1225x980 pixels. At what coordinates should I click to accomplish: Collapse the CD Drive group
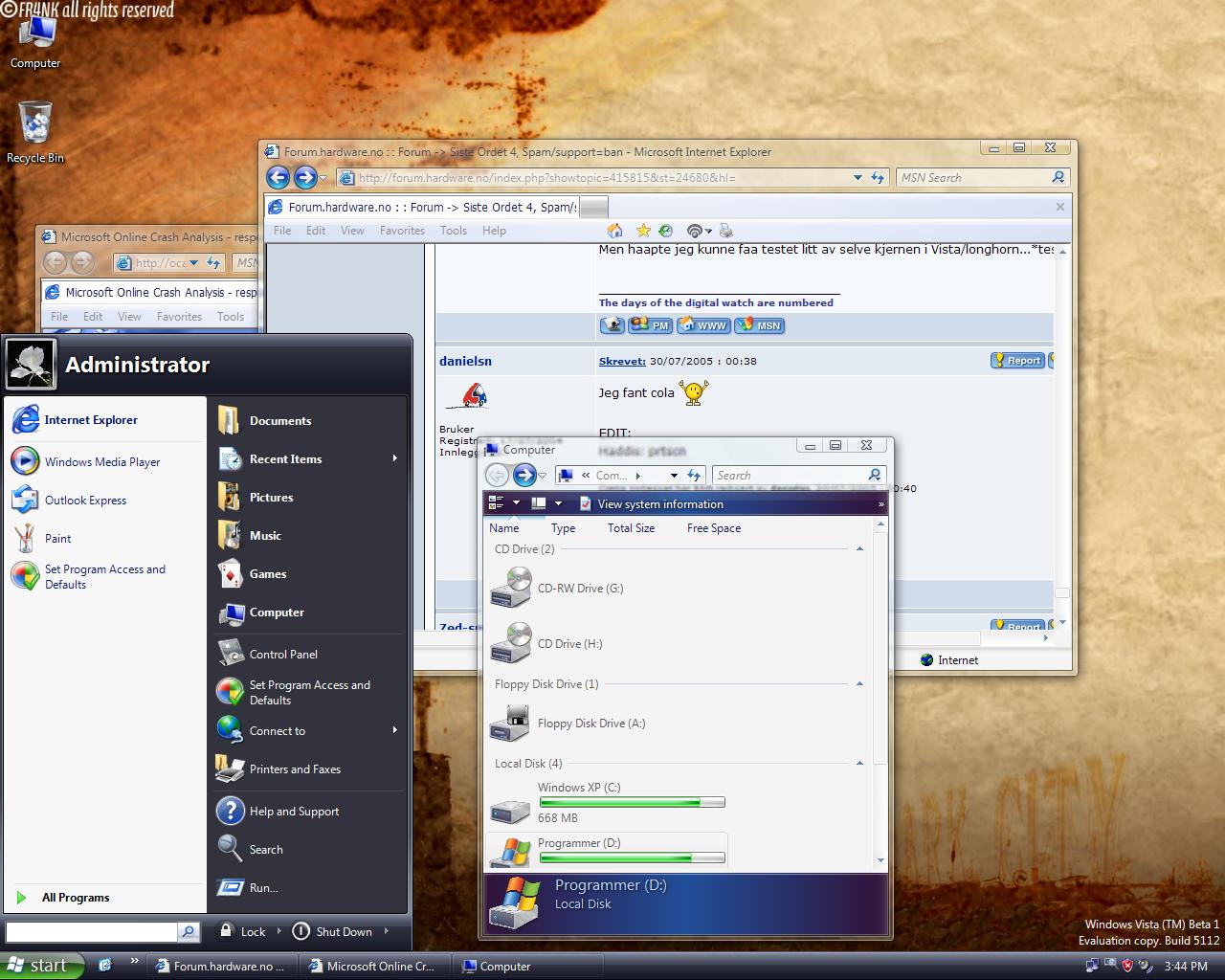coord(859,549)
